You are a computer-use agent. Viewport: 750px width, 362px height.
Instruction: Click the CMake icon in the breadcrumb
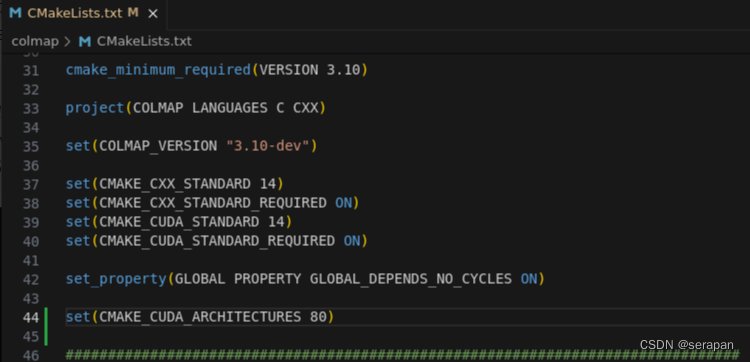pyautogui.click(x=85, y=42)
